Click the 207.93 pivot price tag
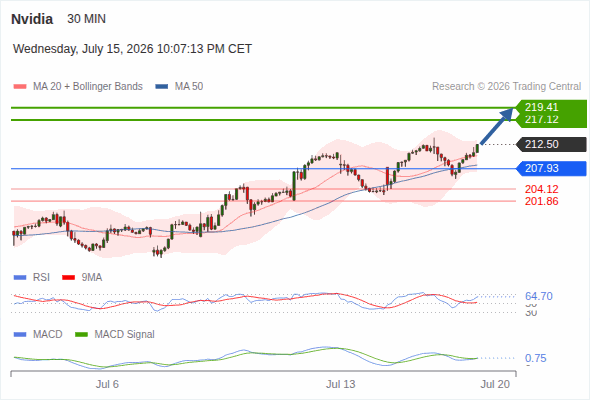Viewport: 590px width, 400px height. [551, 168]
